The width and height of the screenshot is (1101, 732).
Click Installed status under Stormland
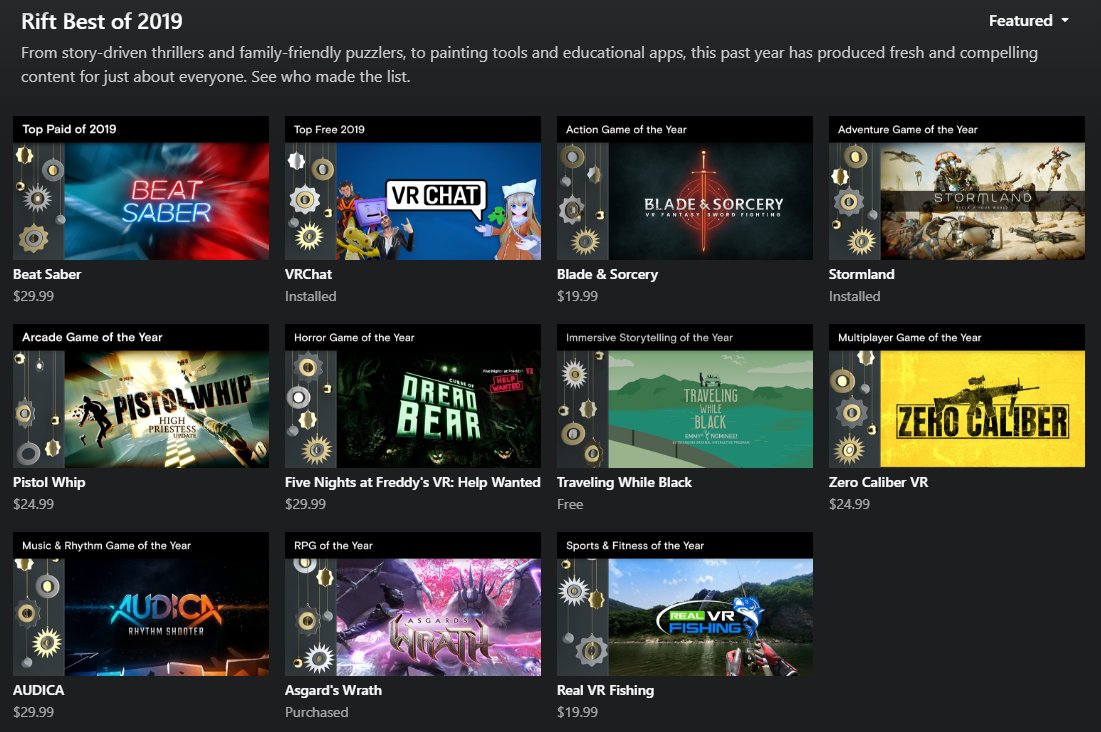(855, 296)
